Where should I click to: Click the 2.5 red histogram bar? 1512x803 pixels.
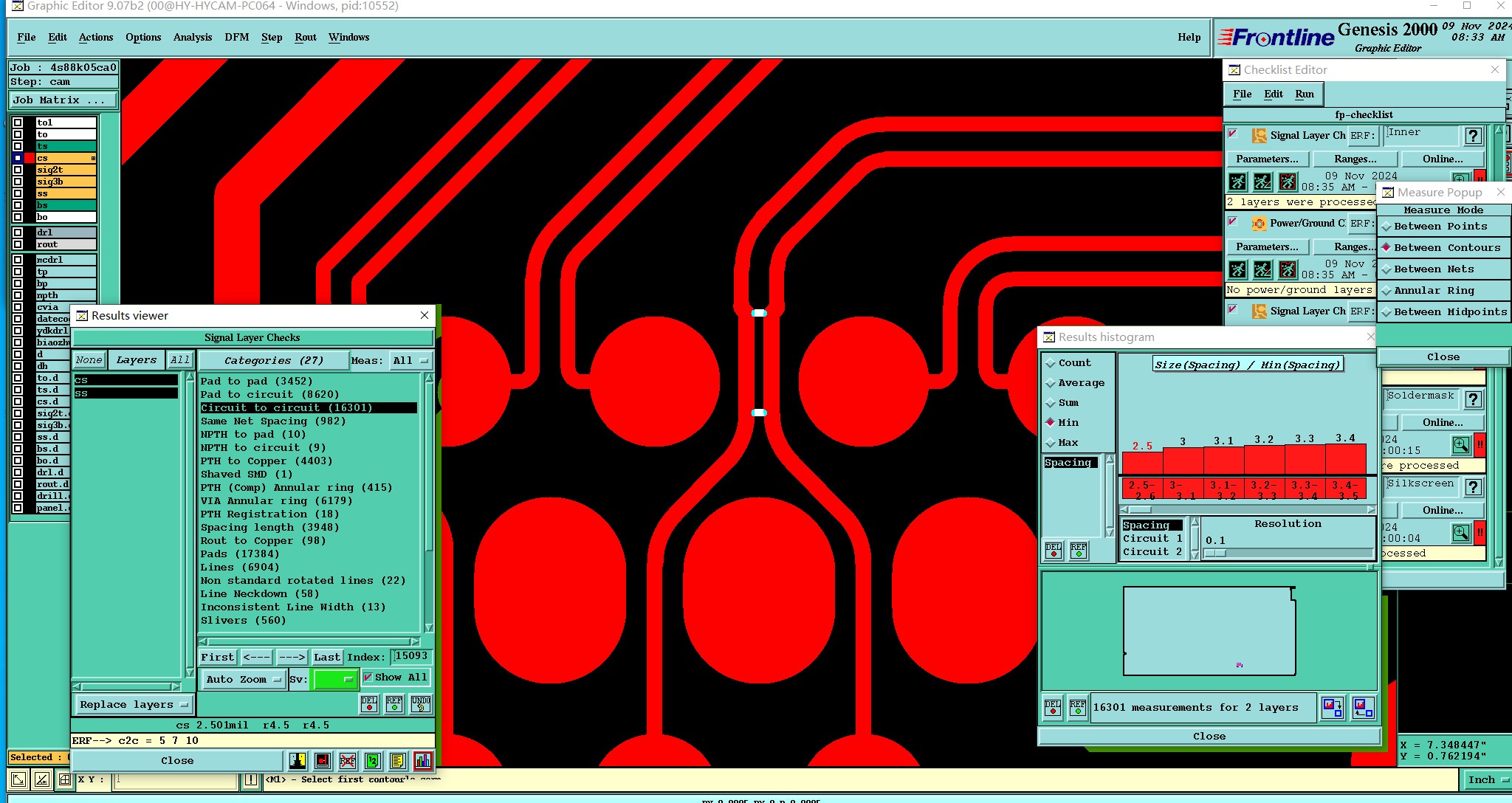pyautogui.click(x=1142, y=462)
